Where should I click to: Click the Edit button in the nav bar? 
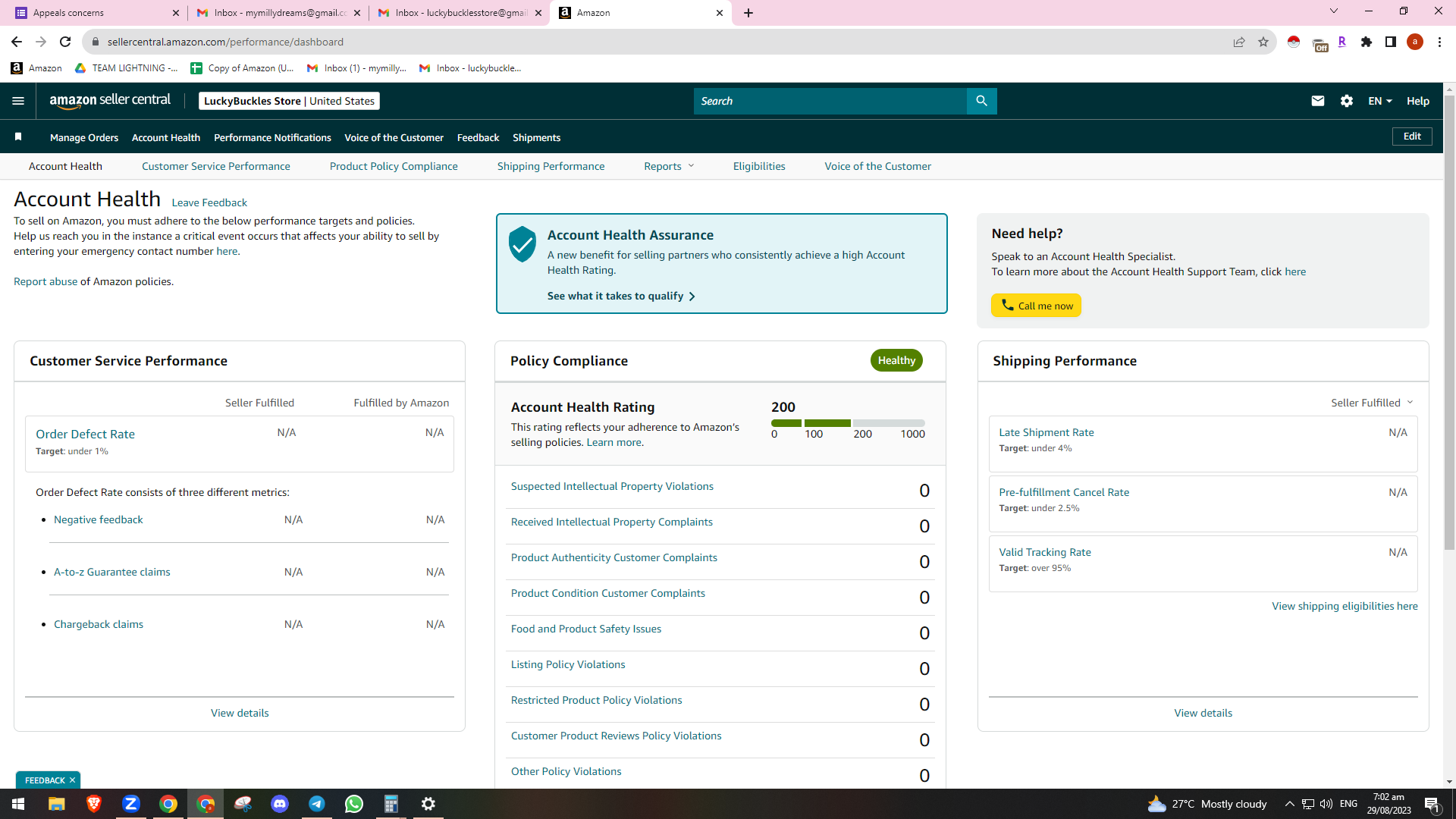coord(1412,136)
